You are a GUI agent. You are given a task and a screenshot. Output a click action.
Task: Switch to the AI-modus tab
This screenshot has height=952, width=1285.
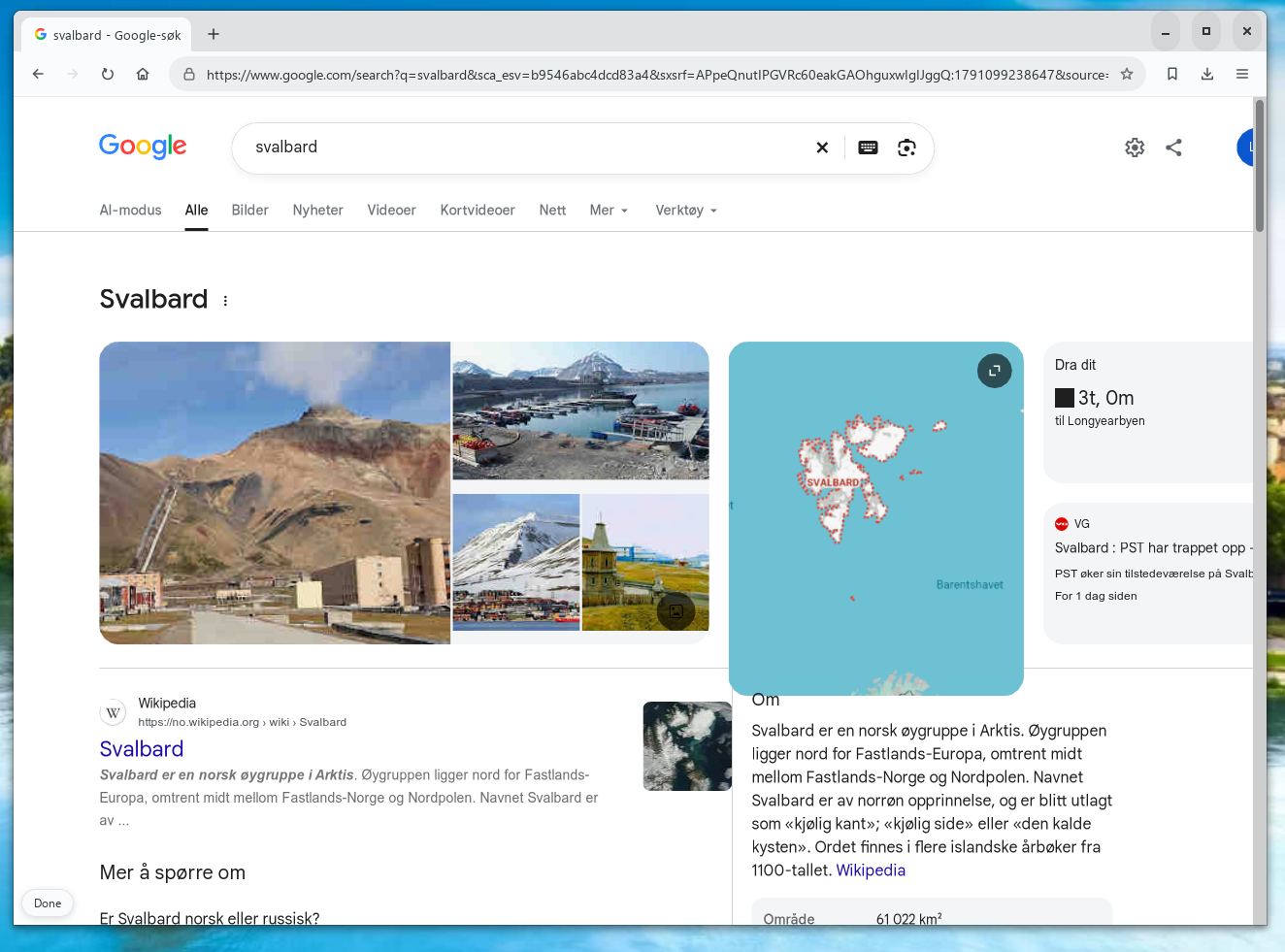[130, 211]
